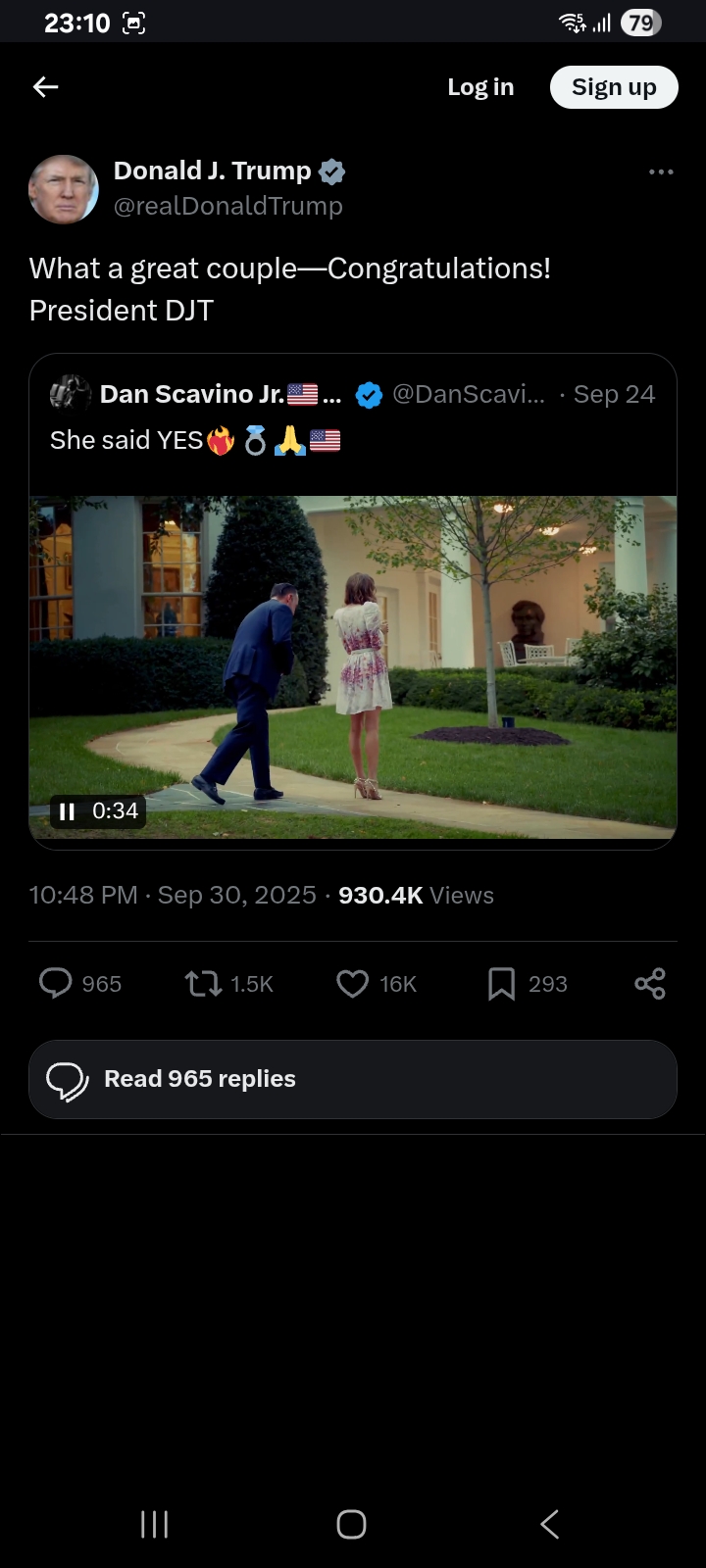706x1568 pixels.
Task: Tap the blue verified badge beside Dan Scavino
Action: [x=369, y=395]
